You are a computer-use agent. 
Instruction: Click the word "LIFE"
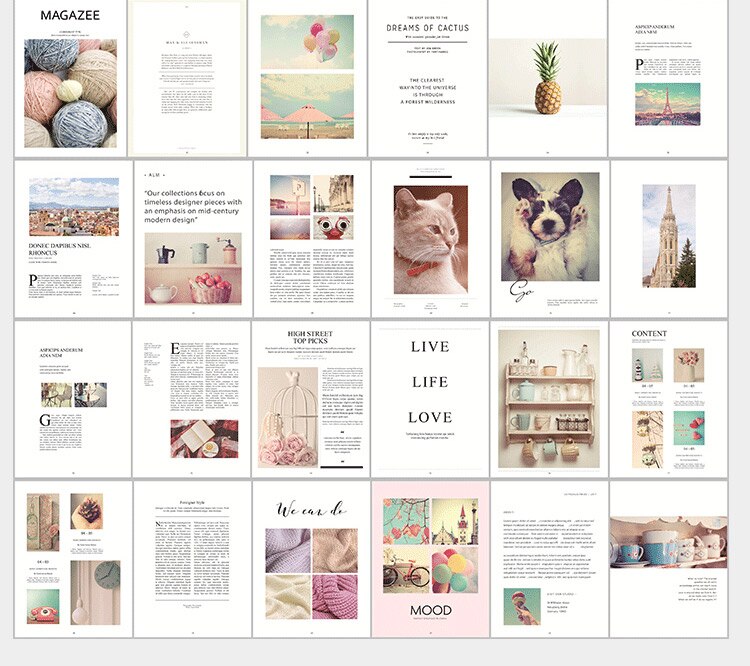pos(430,382)
